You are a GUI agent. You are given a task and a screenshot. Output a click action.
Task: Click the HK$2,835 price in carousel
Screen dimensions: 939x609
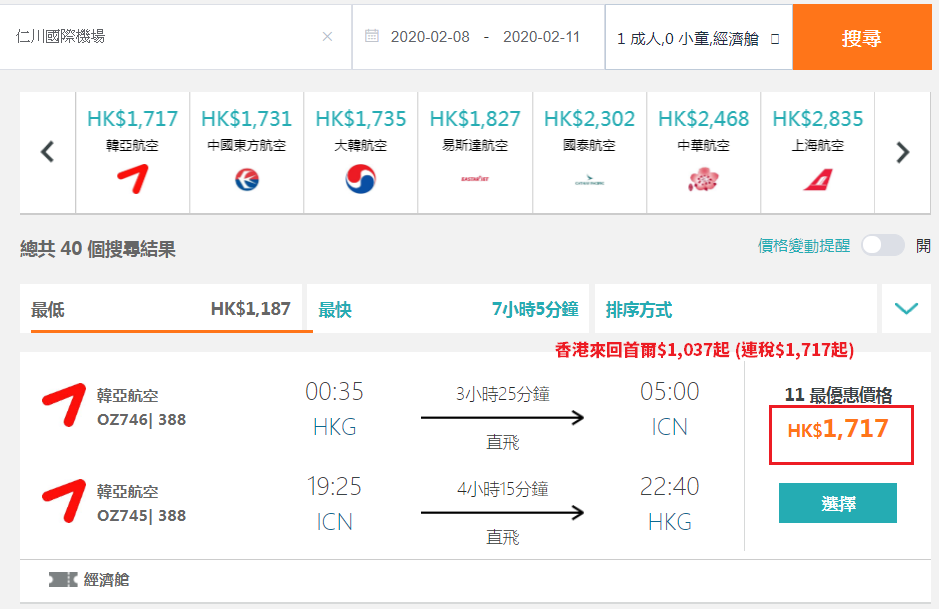point(817,119)
